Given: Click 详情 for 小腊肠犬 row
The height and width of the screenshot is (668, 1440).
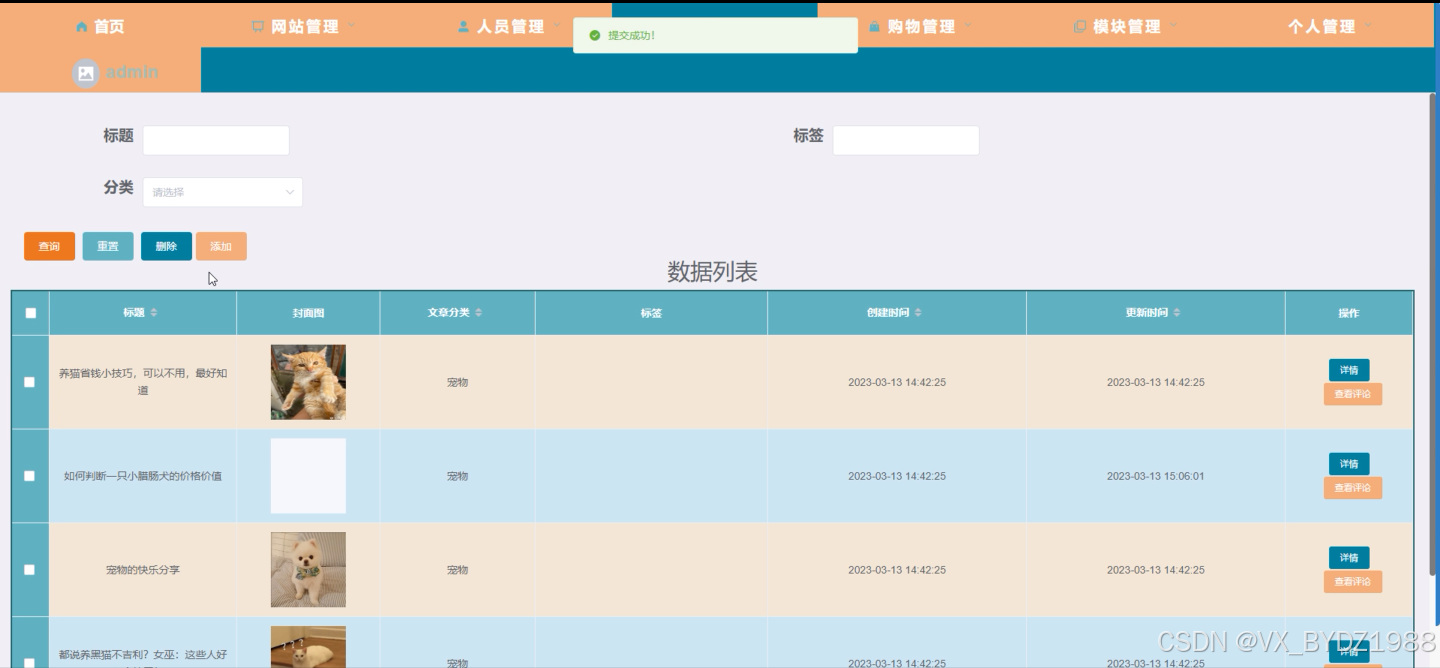Looking at the screenshot, I should [1349, 464].
